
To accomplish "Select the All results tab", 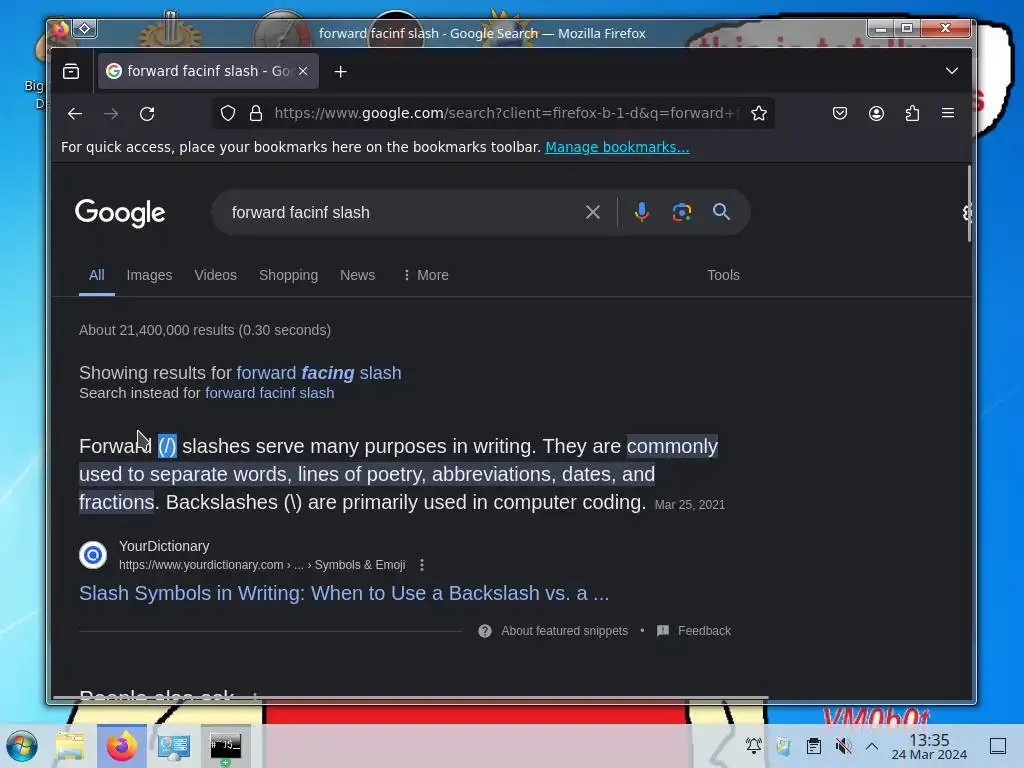I will [x=97, y=275].
